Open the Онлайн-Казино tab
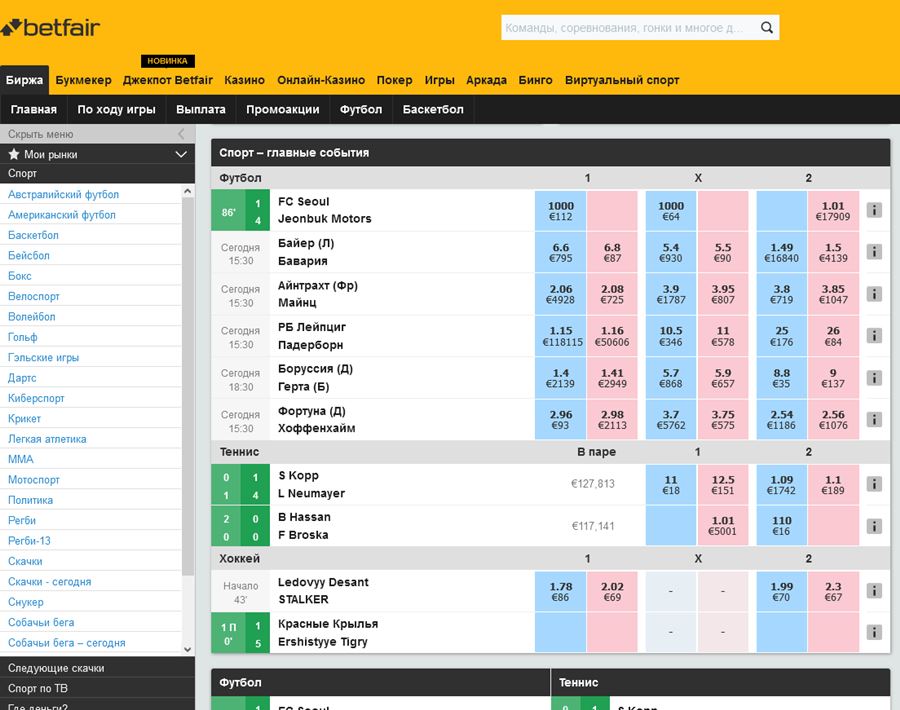Viewport: 900px width, 710px height. tap(321, 80)
